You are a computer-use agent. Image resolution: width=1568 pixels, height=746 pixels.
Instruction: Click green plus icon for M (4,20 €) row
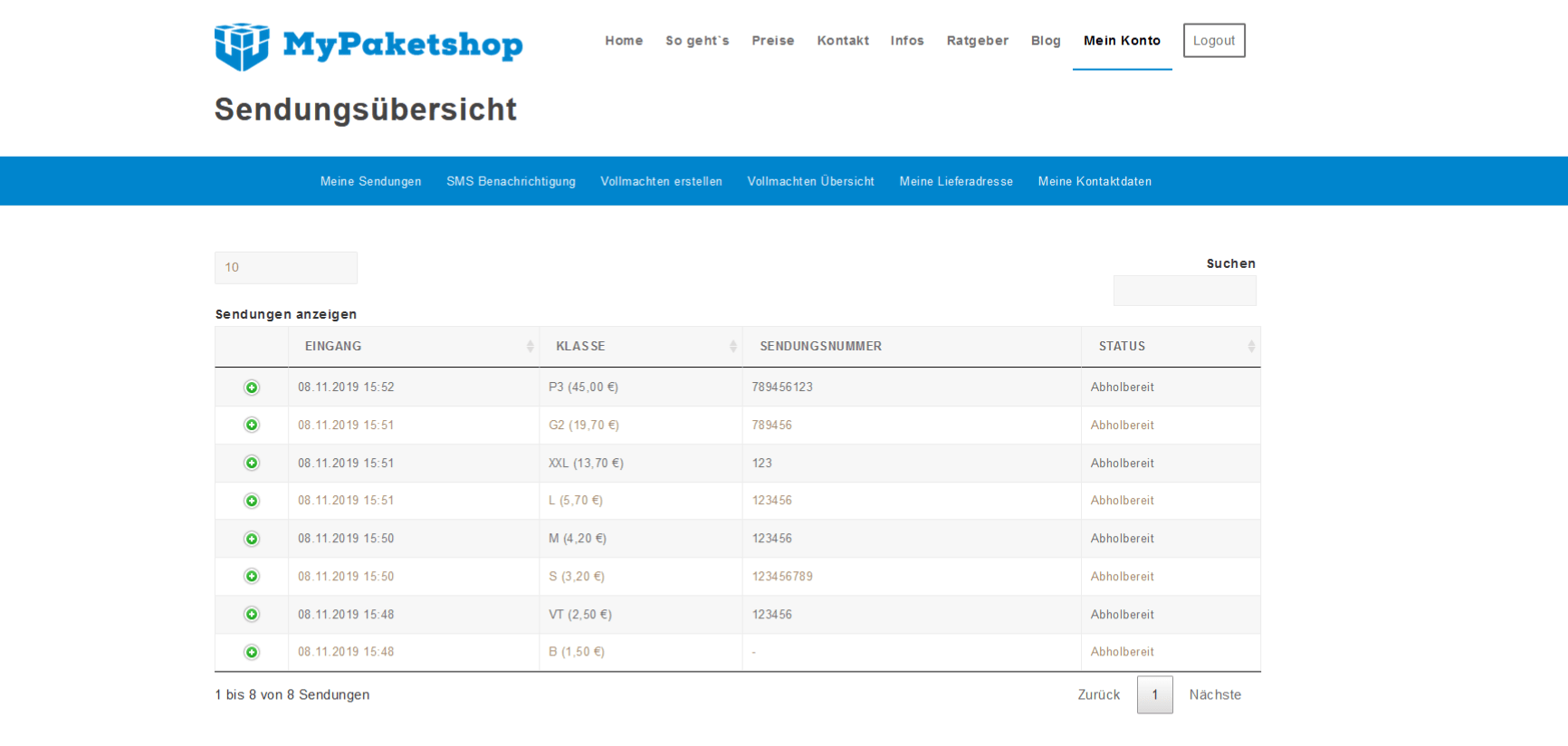tap(252, 539)
